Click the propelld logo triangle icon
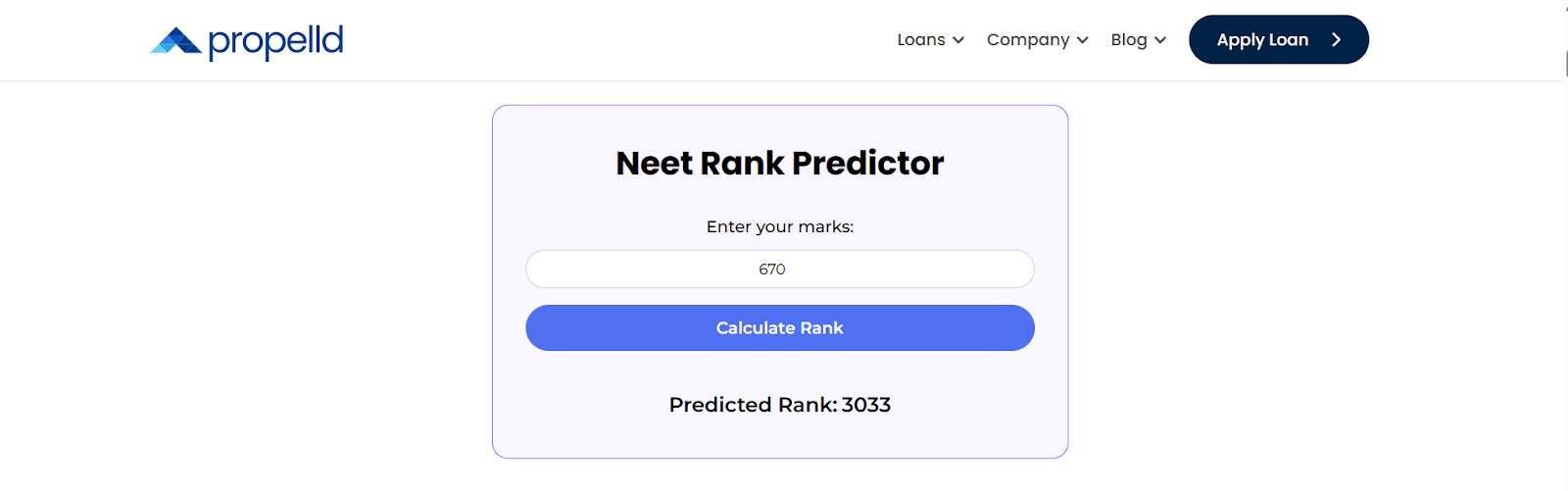 176,40
